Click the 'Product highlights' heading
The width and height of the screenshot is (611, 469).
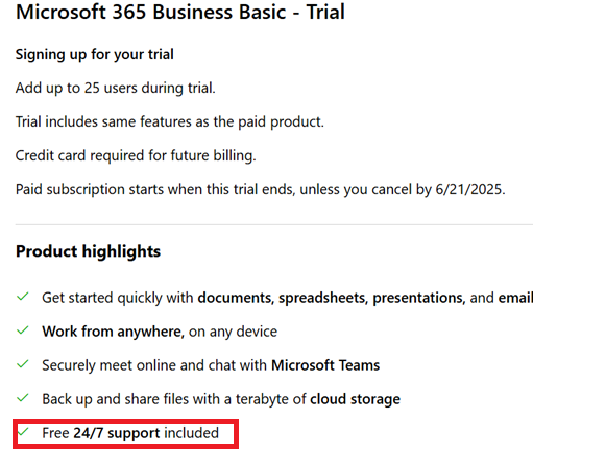(x=88, y=252)
